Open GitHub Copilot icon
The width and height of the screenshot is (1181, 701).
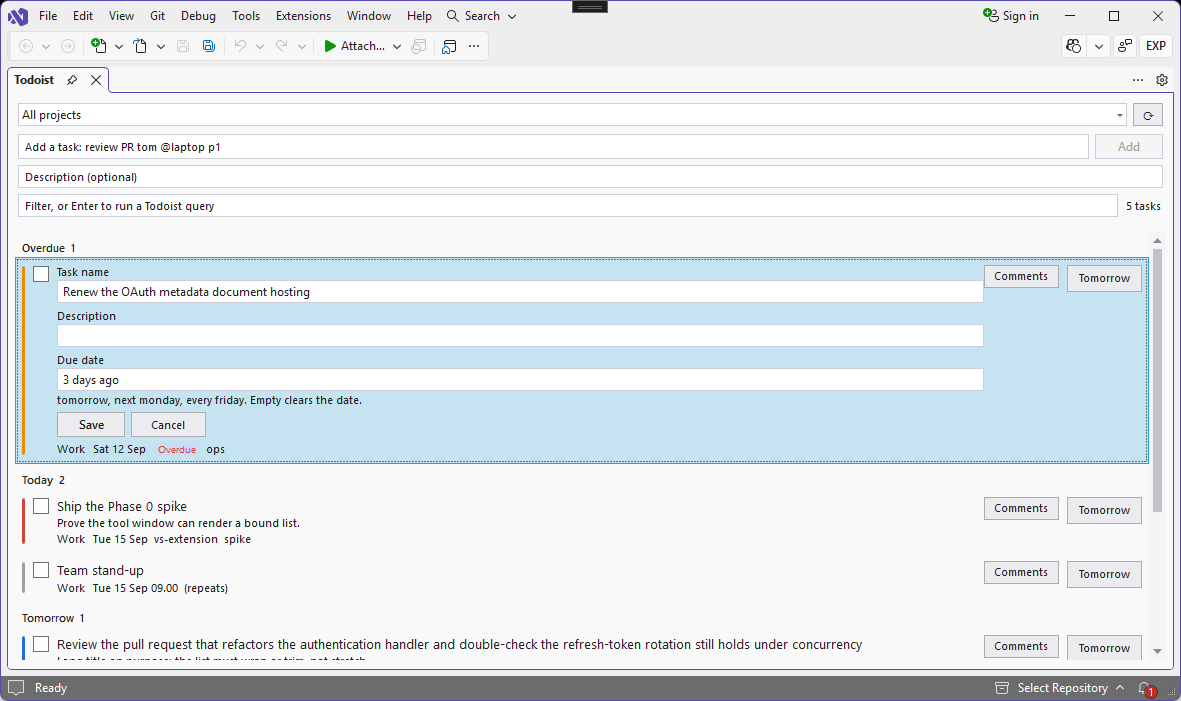tap(1074, 46)
